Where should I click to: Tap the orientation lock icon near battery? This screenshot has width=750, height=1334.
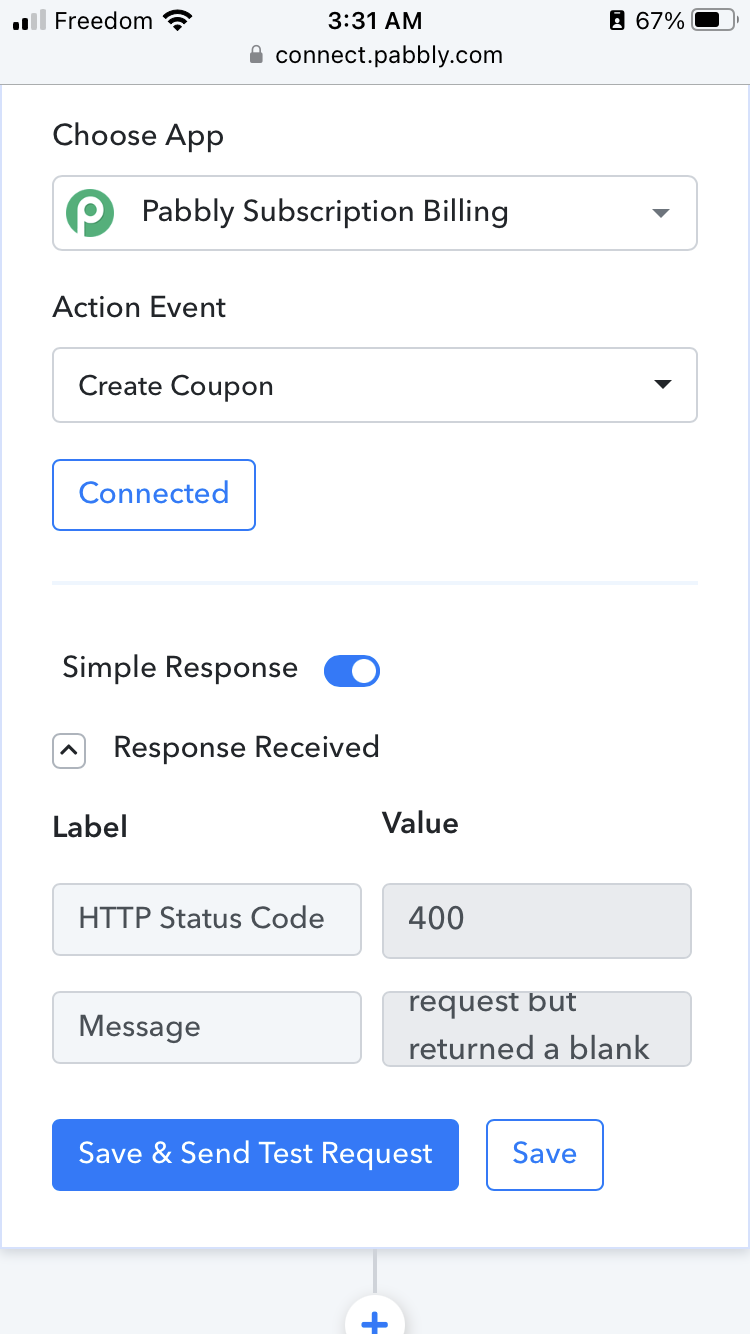point(616,20)
